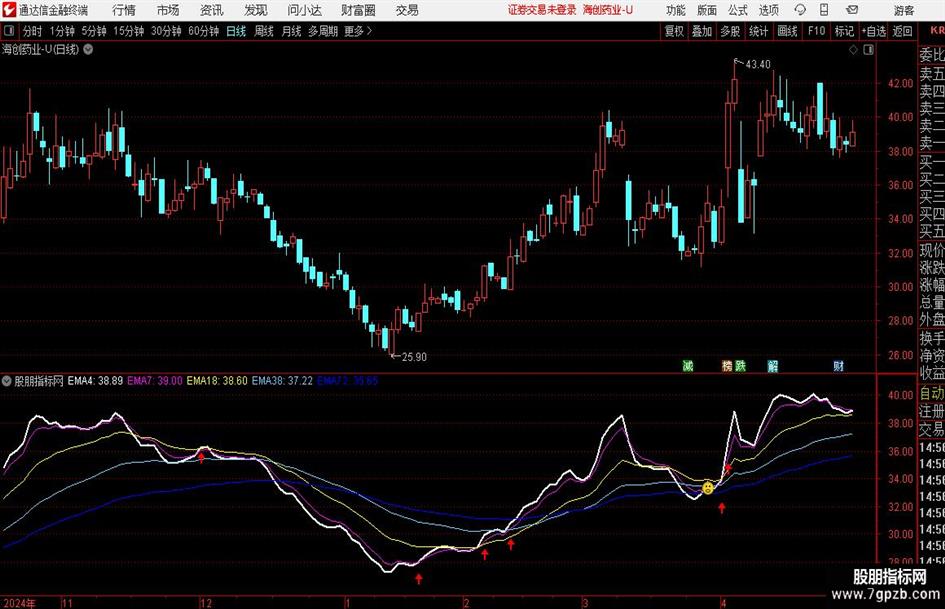This screenshot has width=945, height=609.
Task: Click the 注册 label in right panel
Action: coord(932,411)
